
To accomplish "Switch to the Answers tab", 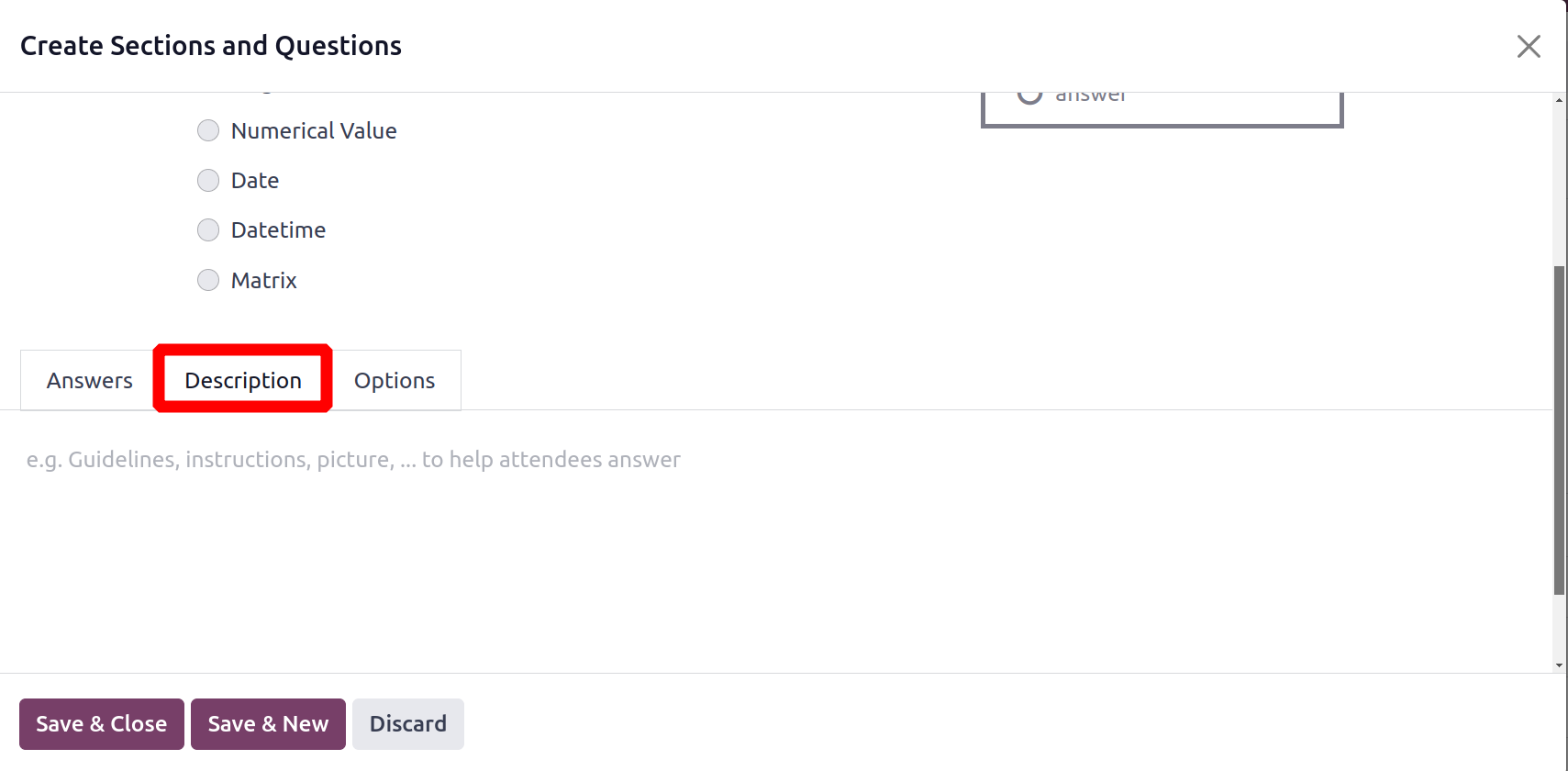I will [90, 380].
